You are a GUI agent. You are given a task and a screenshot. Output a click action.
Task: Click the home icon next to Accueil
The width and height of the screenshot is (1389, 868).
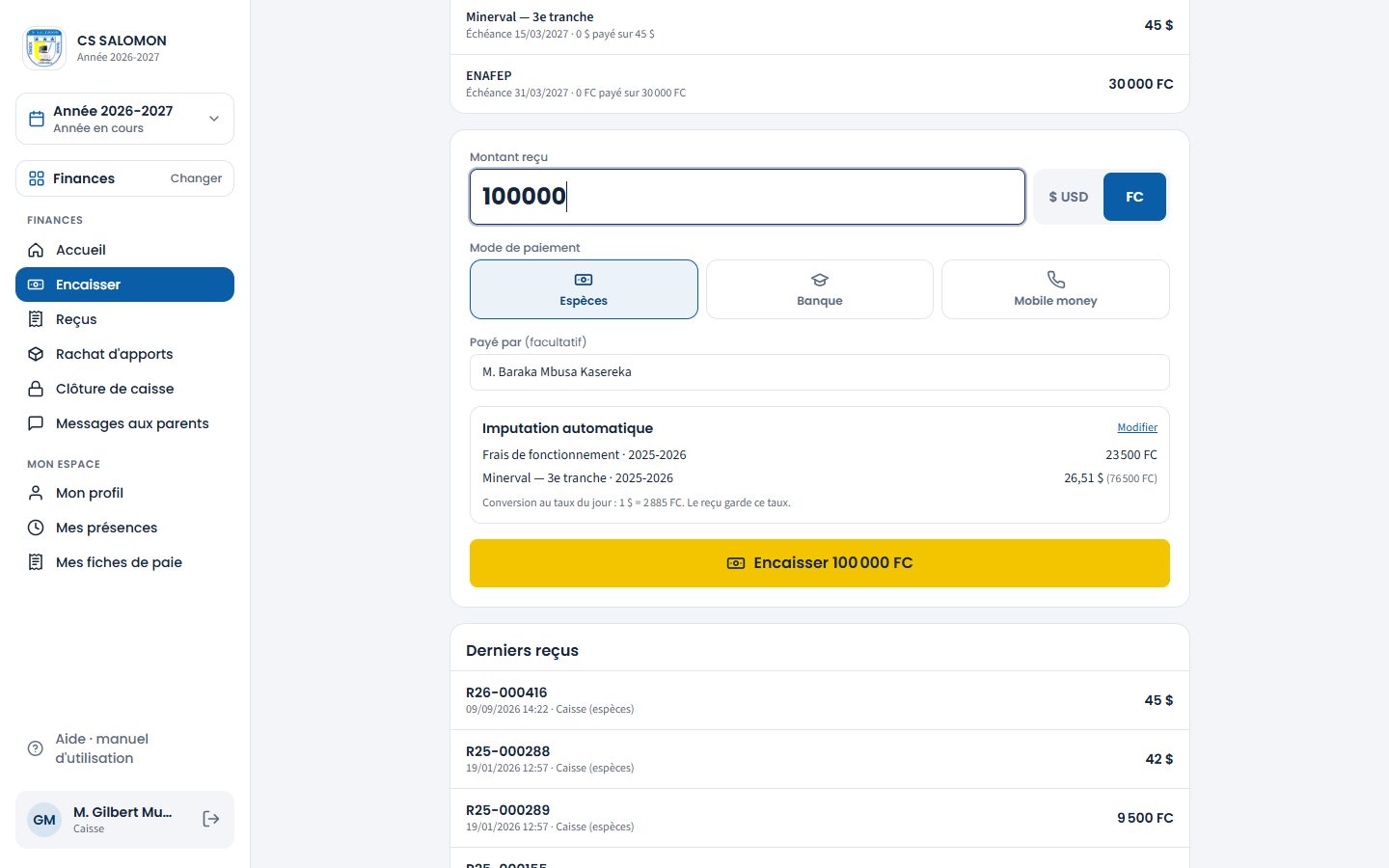(36, 250)
